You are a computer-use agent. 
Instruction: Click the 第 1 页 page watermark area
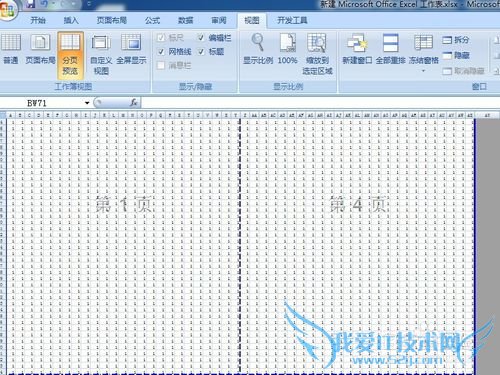124,205
